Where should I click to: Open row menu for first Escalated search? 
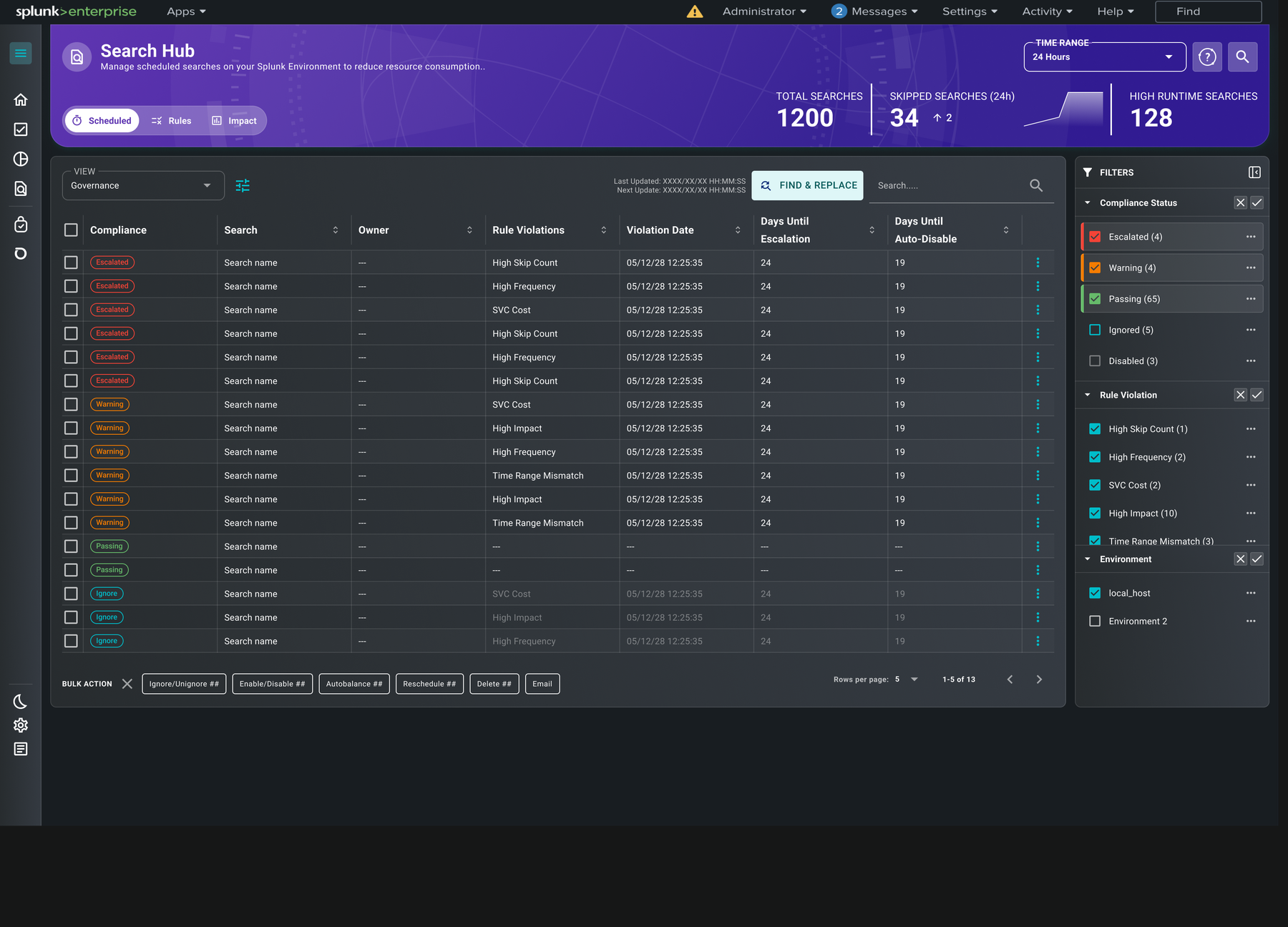(x=1038, y=263)
